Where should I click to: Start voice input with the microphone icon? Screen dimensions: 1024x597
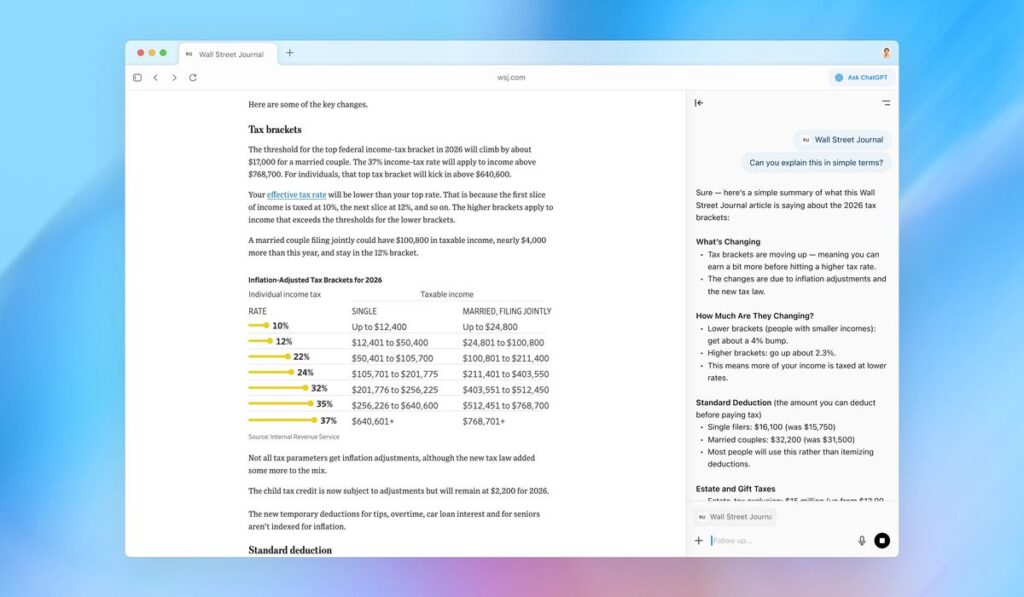point(862,540)
